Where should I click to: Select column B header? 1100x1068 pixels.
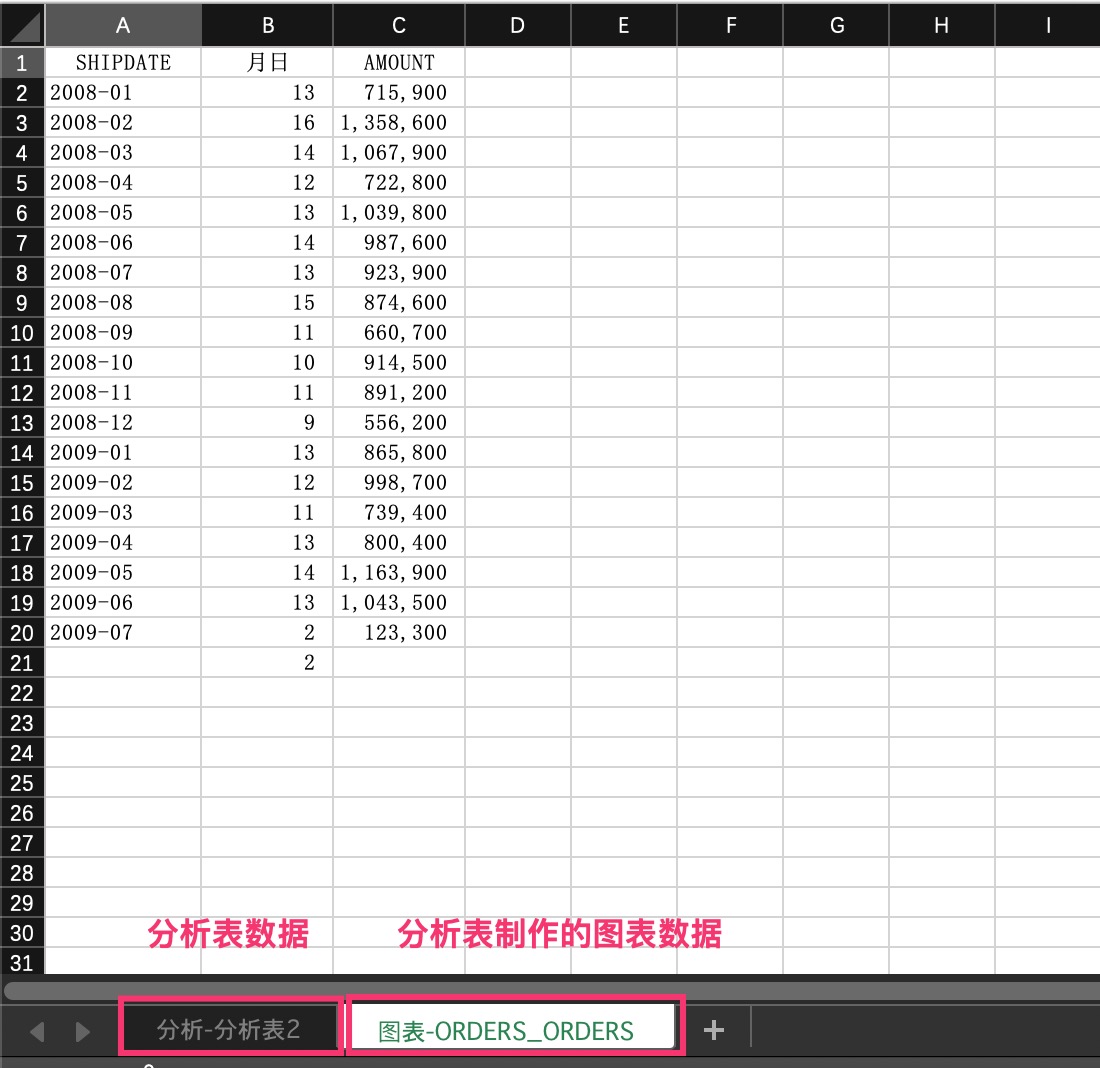click(267, 25)
